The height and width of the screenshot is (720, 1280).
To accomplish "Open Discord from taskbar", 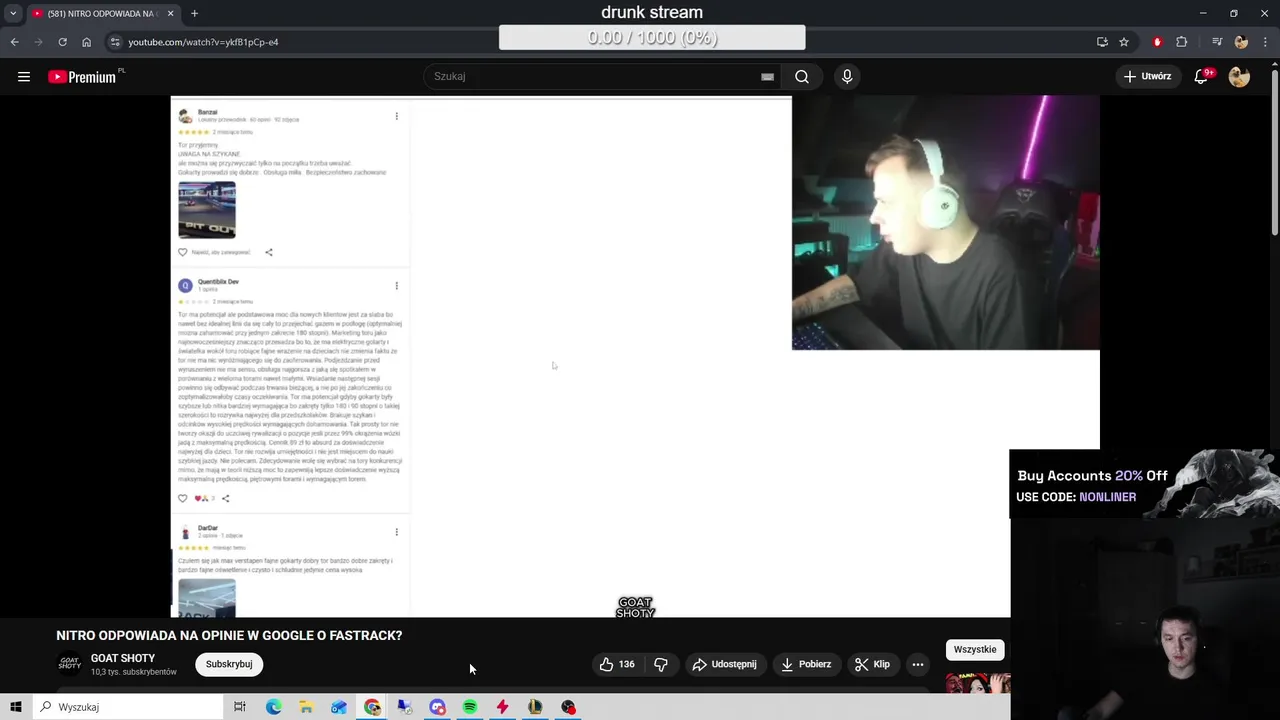I will click(437, 707).
